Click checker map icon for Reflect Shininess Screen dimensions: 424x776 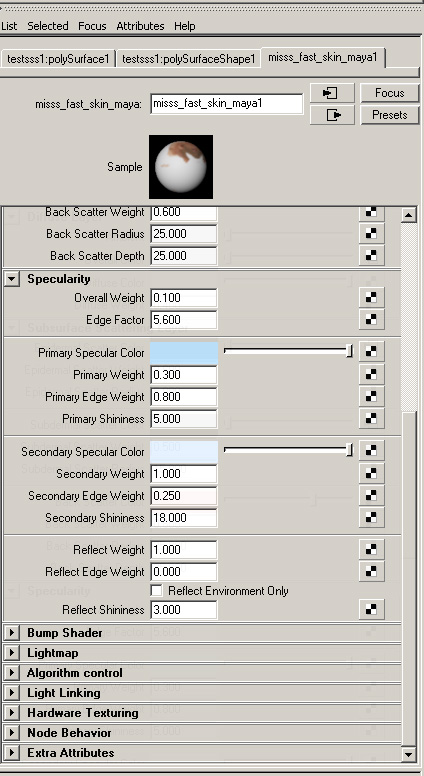[x=372, y=610]
